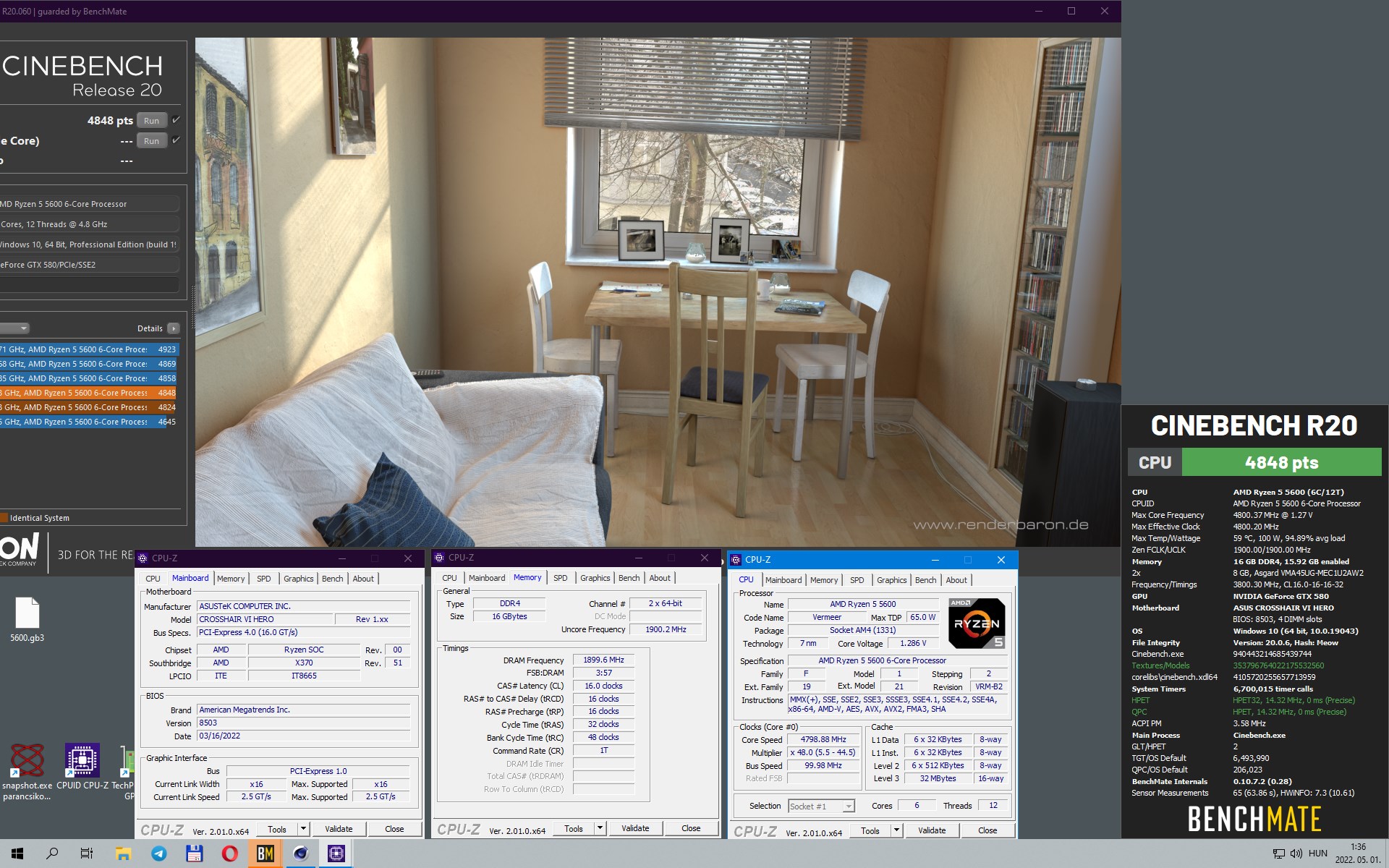Click the BIOS Version 8503 field
1389x868 pixels.
point(304,723)
